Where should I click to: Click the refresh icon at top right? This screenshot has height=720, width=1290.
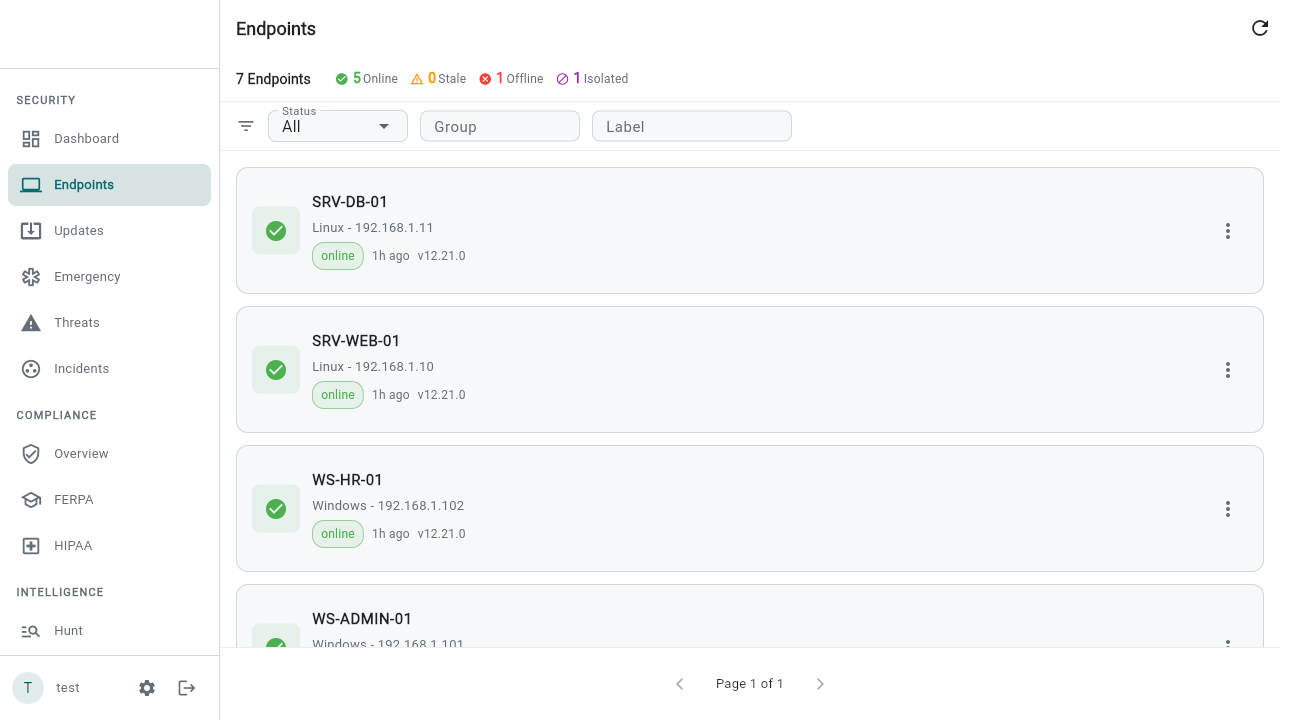click(1260, 28)
